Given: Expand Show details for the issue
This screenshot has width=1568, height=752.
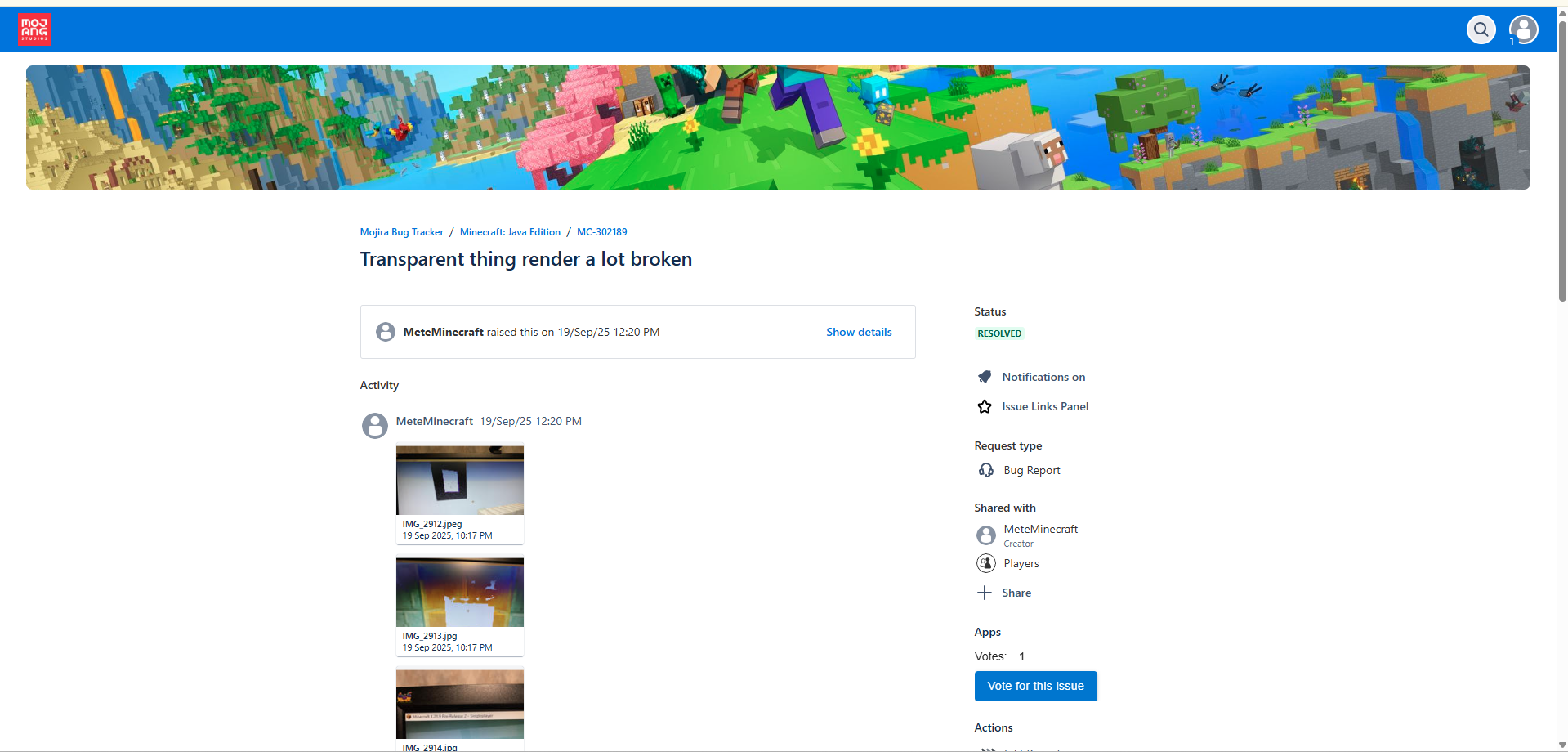Looking at the screenshot, I should pos(859,332).
